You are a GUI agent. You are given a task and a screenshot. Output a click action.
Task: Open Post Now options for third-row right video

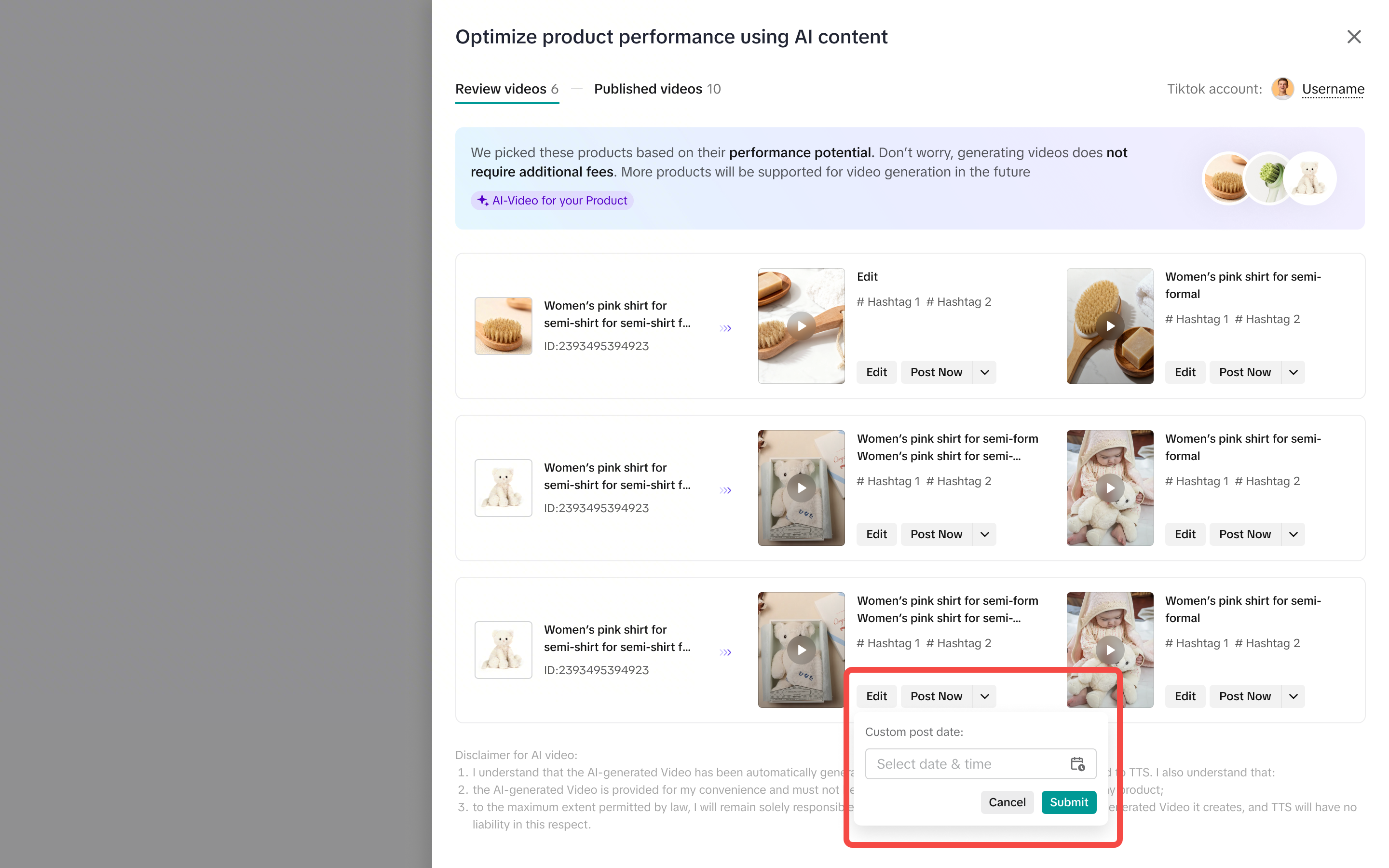coord(1293,696)
